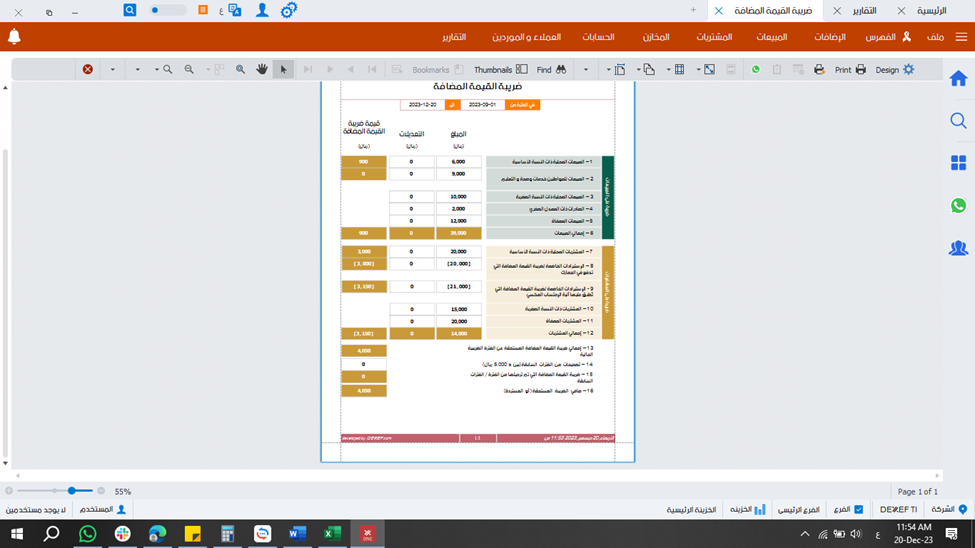Image resolution: width=975 pixels, height=548 pixels.
Task: Expand dropdown beside zoom out magnifier
Action: coord(157,70)
